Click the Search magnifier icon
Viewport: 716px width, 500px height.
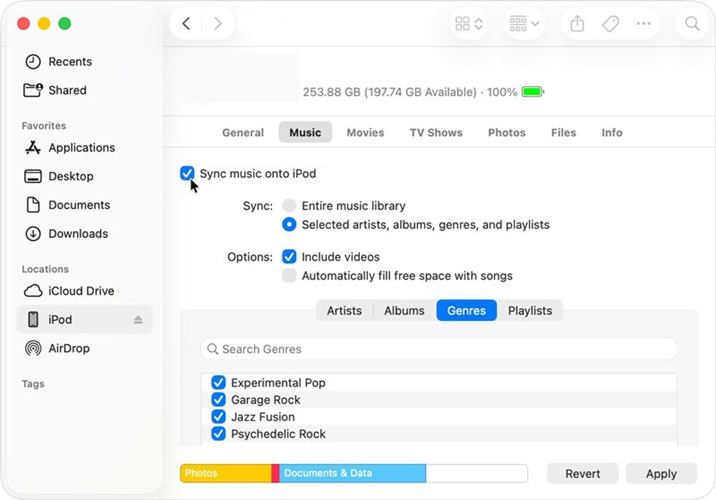(692, 23)
